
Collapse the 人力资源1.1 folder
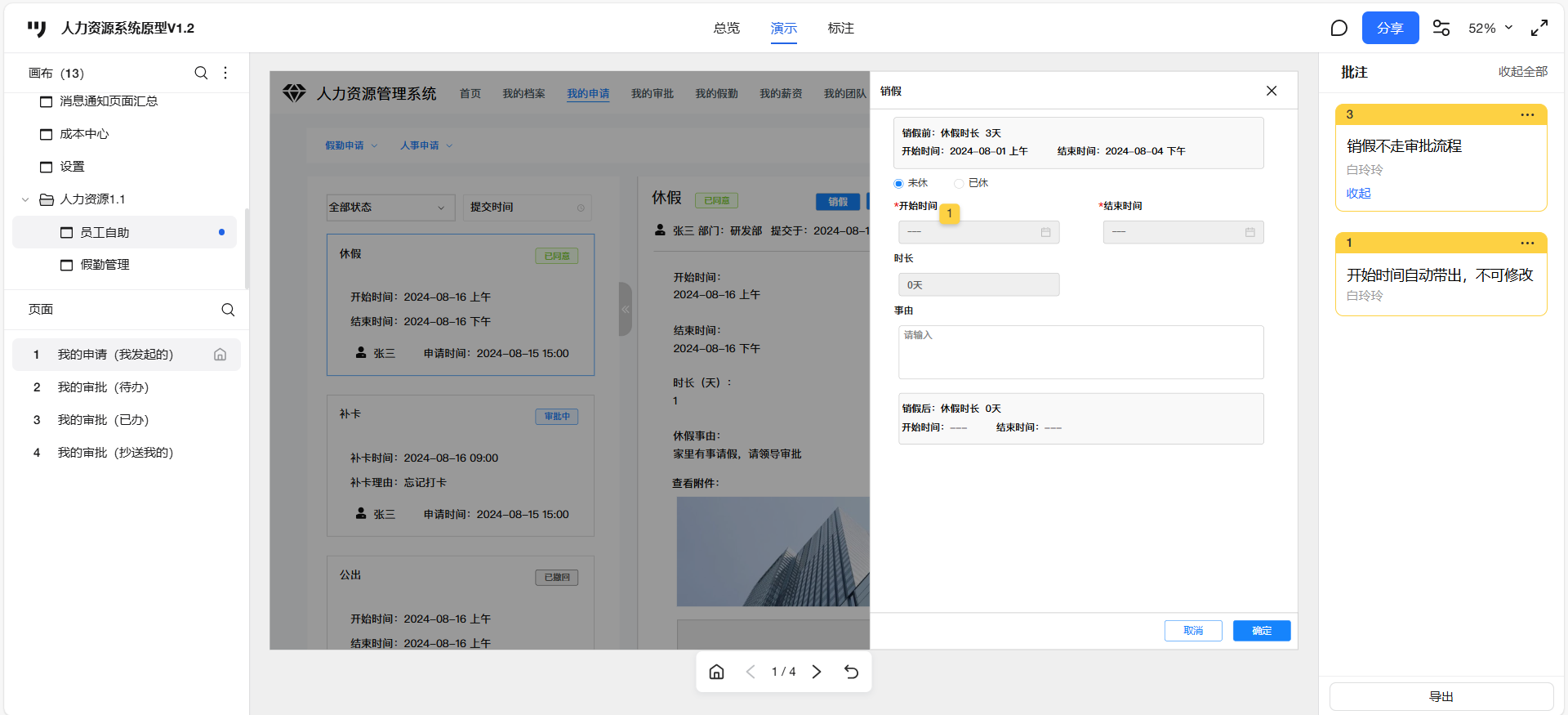point(25,199)
